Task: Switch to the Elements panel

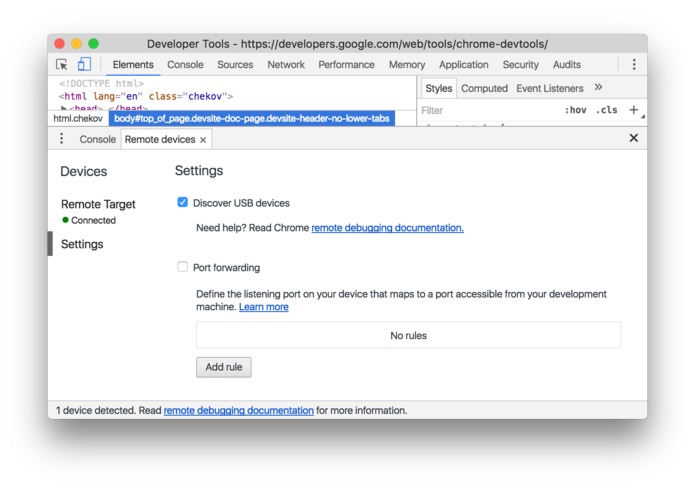Action: [133, 65]
